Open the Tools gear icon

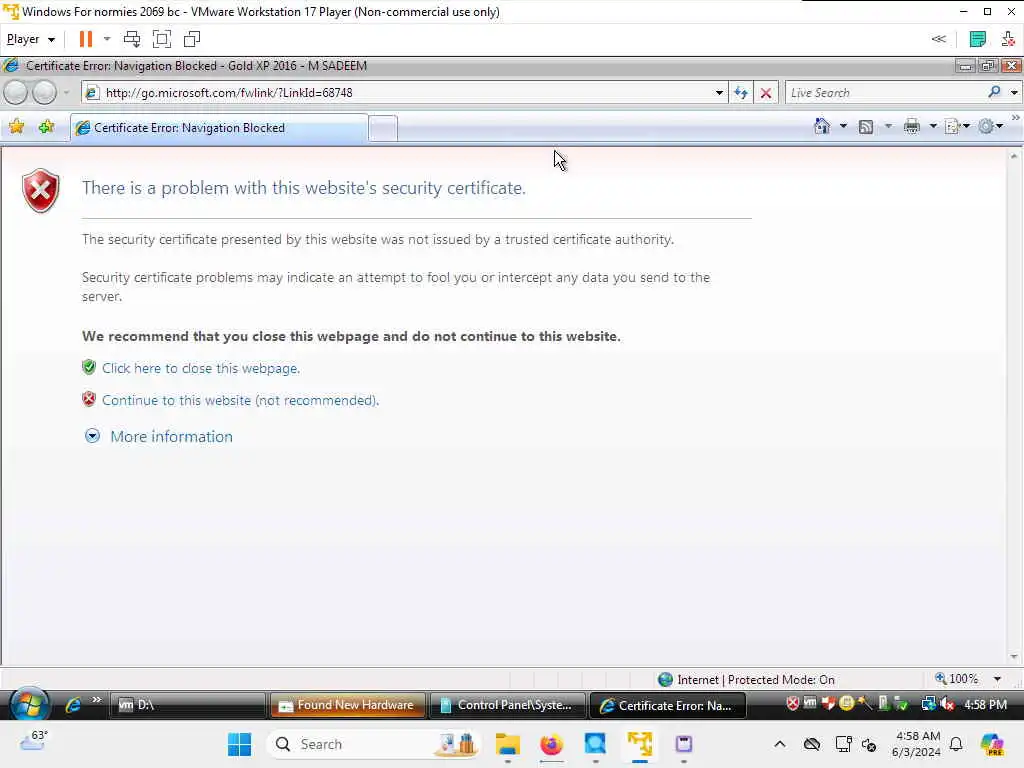(x=986, y=127)
